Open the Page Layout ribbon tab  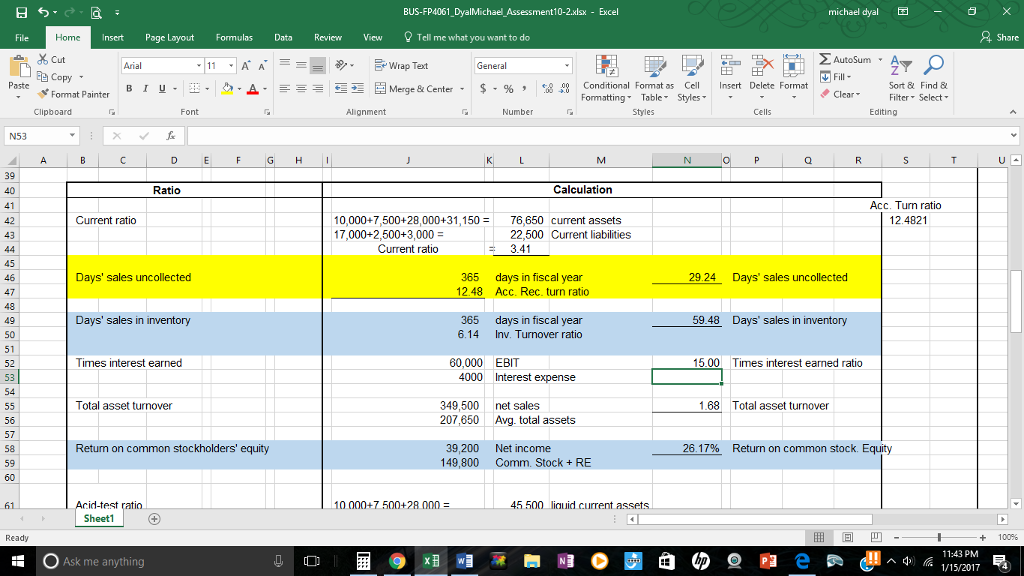169,38
